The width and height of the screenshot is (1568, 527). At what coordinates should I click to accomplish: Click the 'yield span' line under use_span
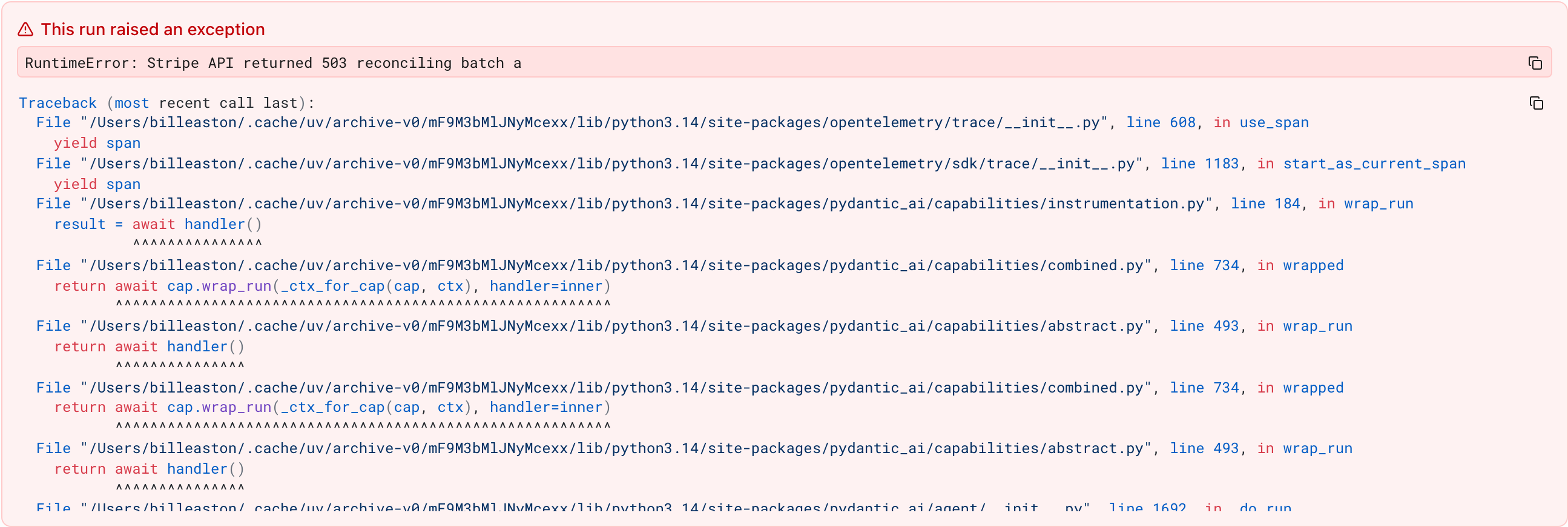click(97, 143)
